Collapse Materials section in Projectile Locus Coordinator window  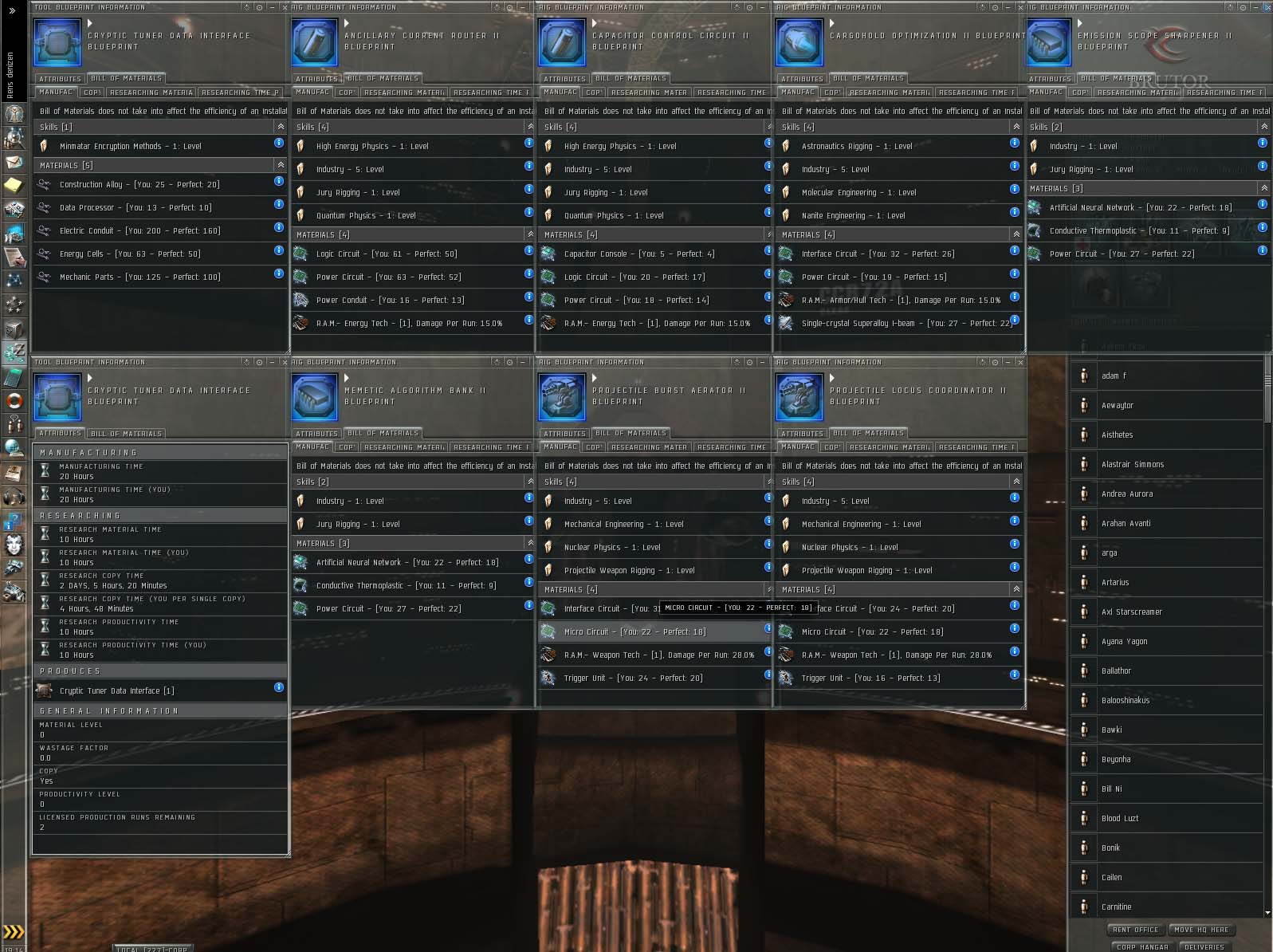pyautogui.click(x=1016, y=589)
